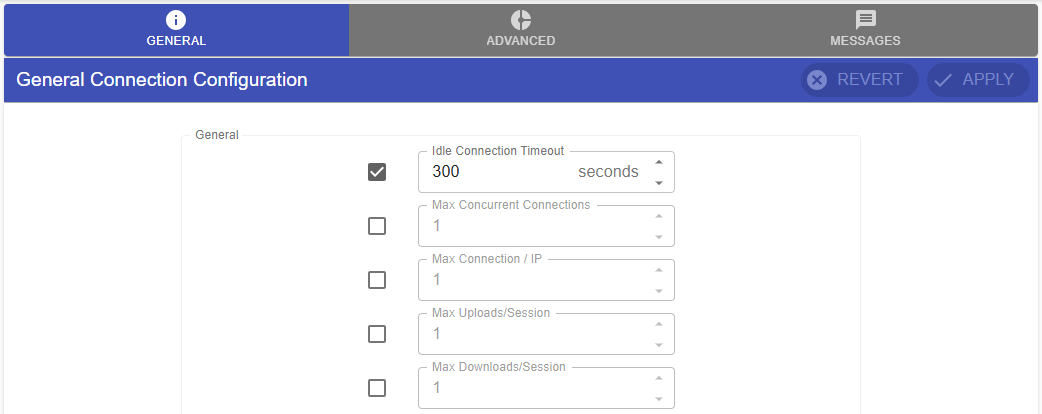This screenshot has width=1042, height=414.
Task: Click up arrow of Max Concurrent Connections
Action: [658, 216]
